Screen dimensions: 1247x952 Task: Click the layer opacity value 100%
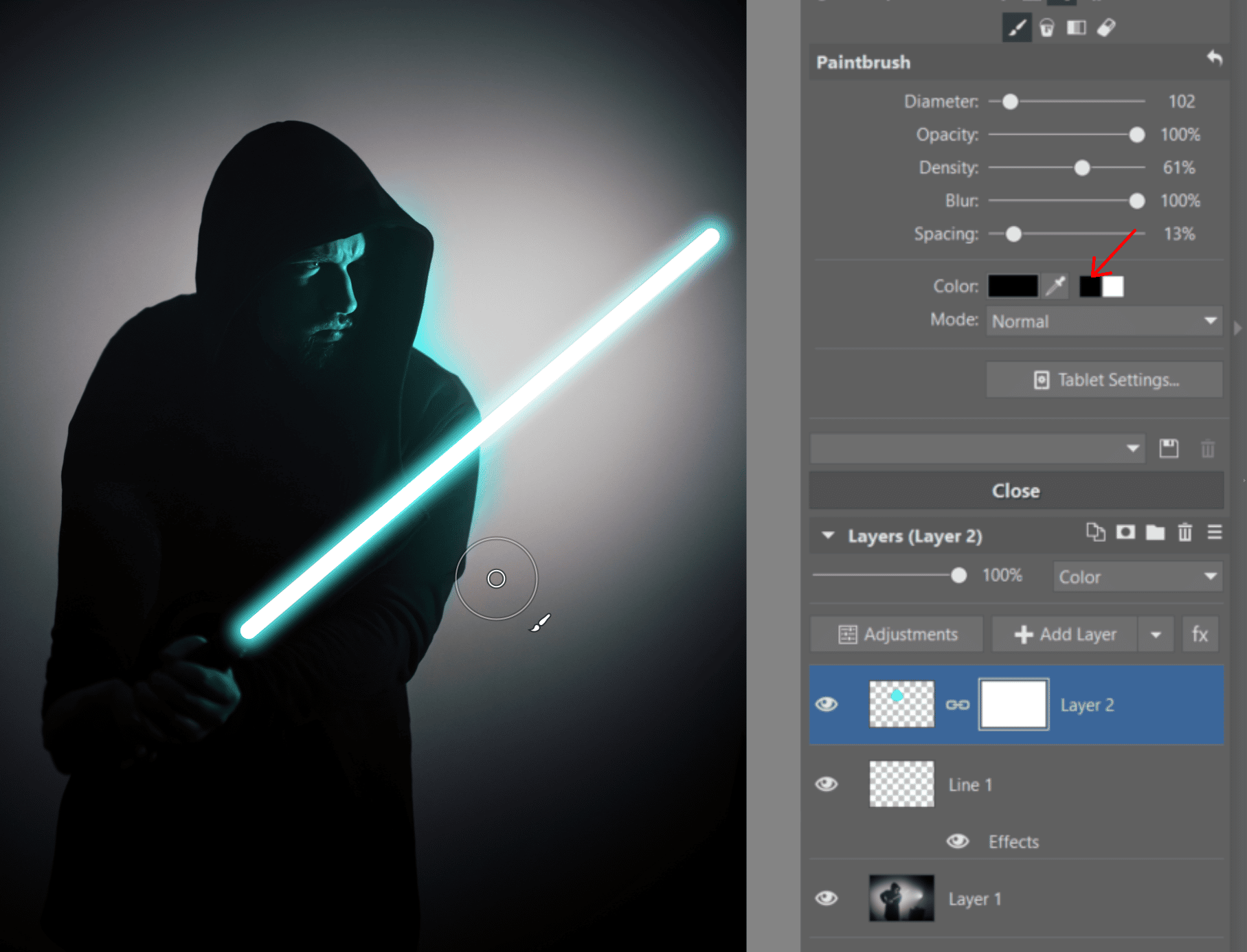point(1002,576)
